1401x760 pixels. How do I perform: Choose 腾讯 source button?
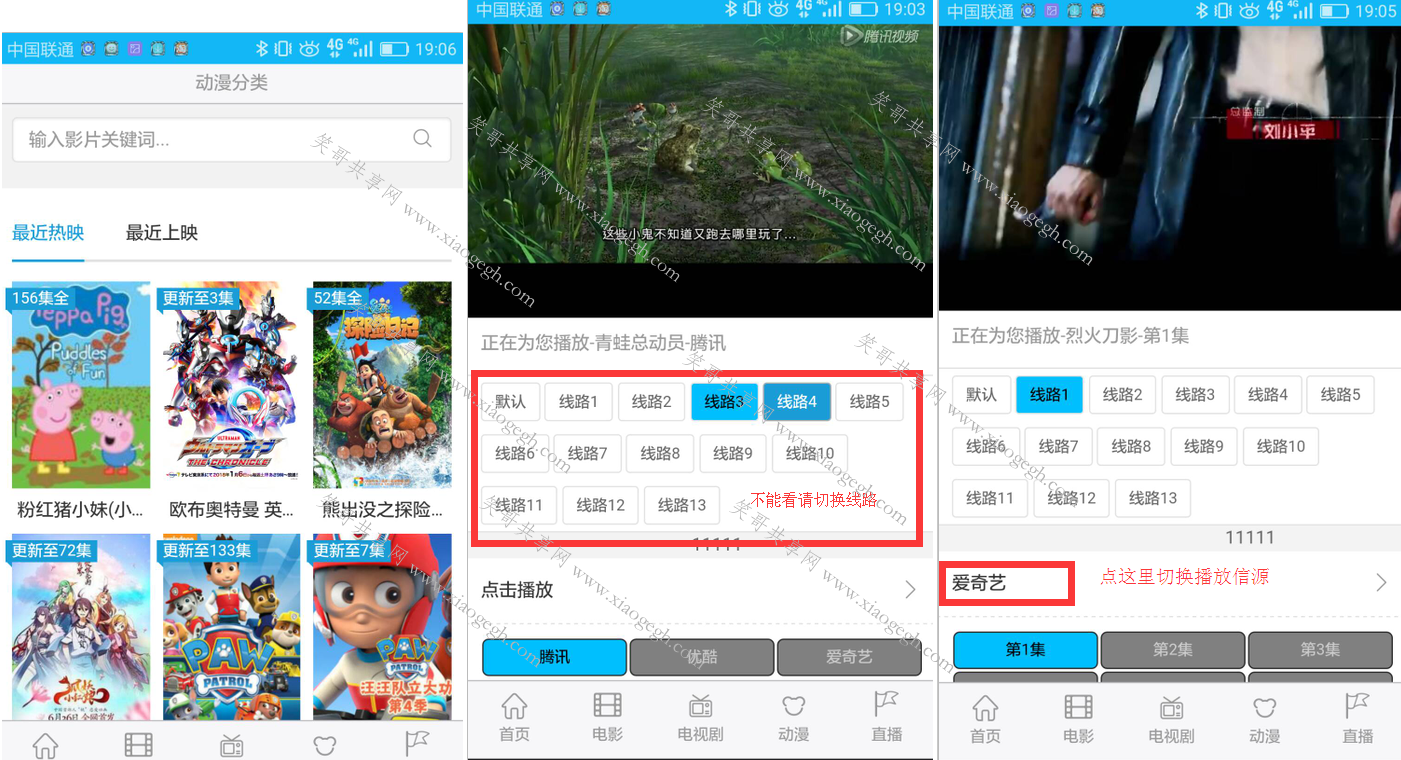(554, 657)
